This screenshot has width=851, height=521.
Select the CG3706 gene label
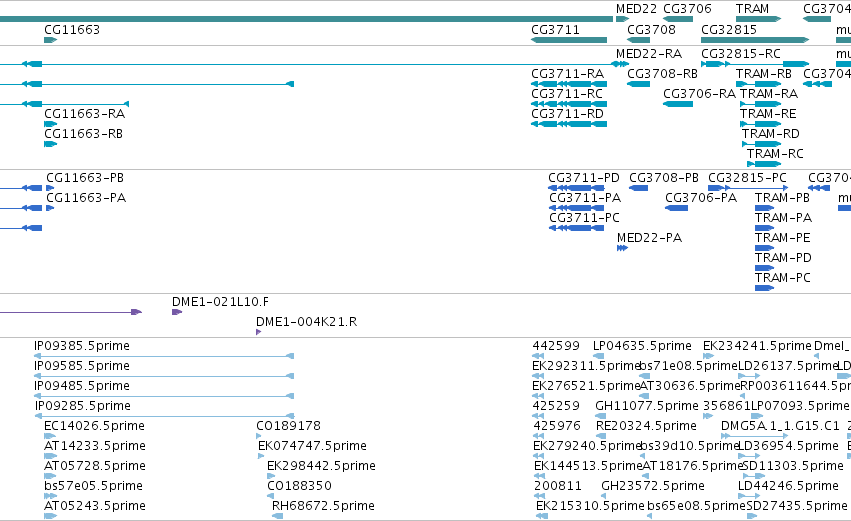[x=687, y=9]
